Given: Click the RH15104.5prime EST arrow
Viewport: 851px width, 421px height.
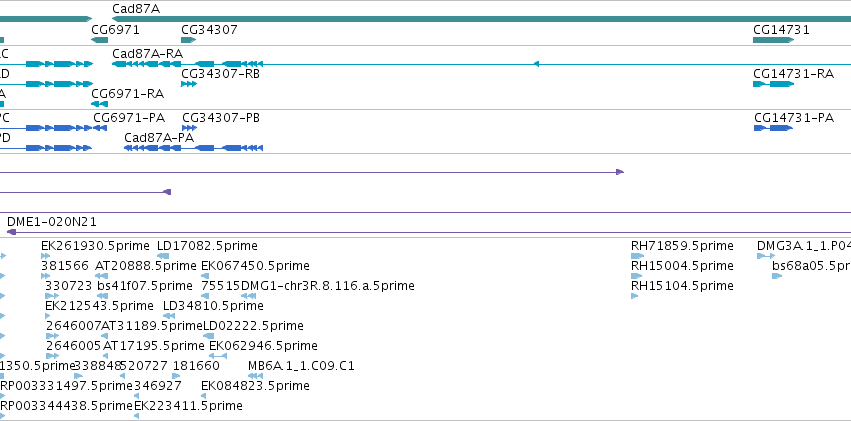Looking at the screenshot, I should pyautogui.click(x=634, y=296).
